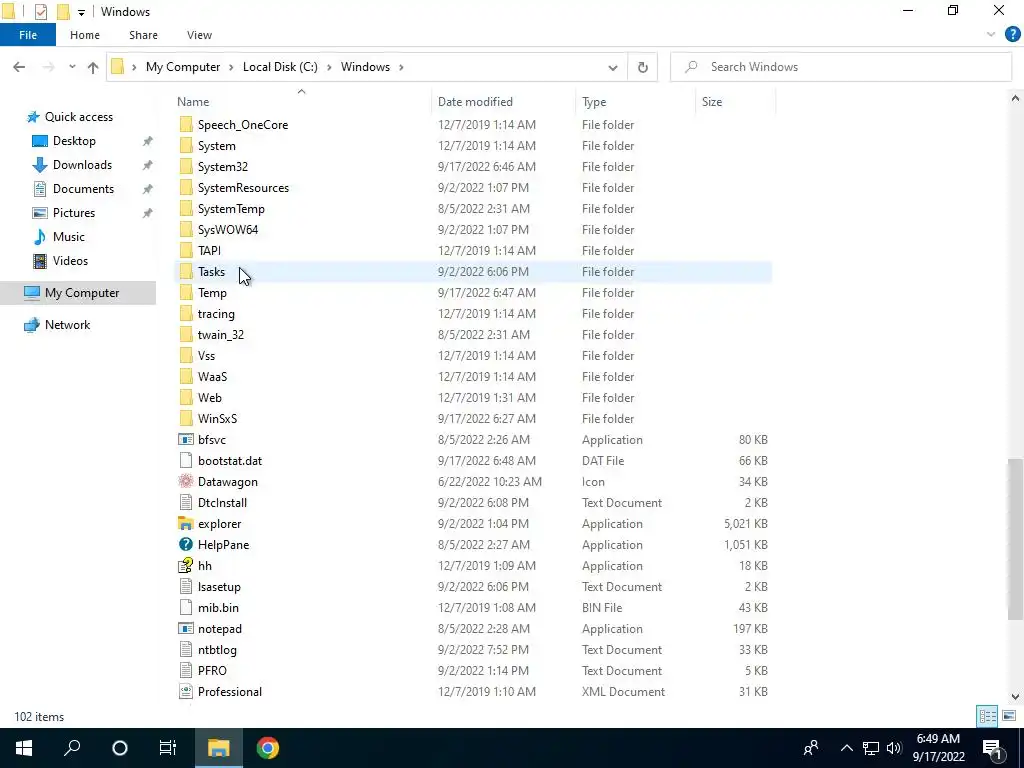The height and width of the screenshot is (768, 1024).
Task: Open Videos in the sidebar
Action: tap(70, 261)
